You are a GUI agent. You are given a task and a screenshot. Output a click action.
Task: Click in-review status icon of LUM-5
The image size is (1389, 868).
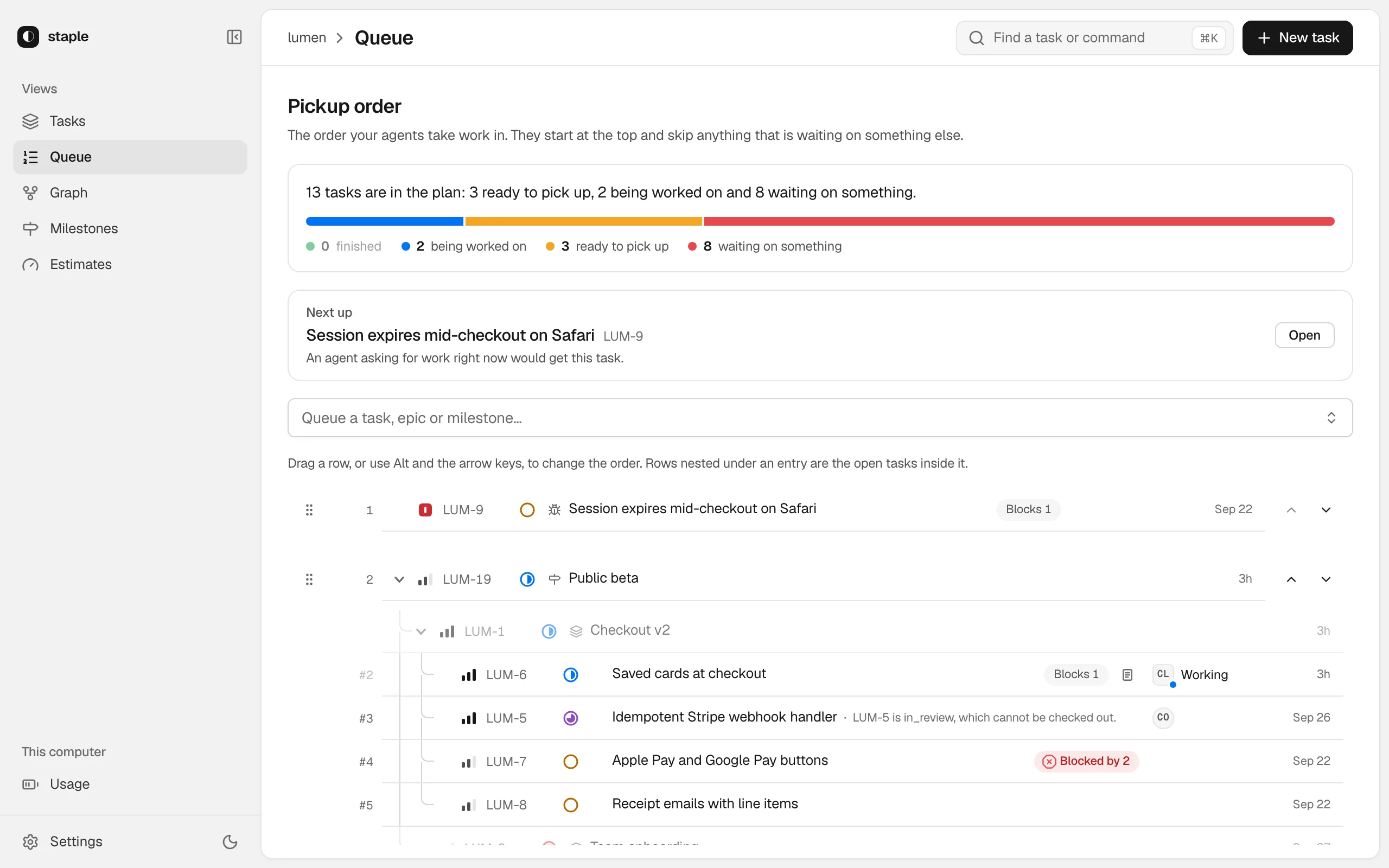pyautogui.click(x=571, y=718)
